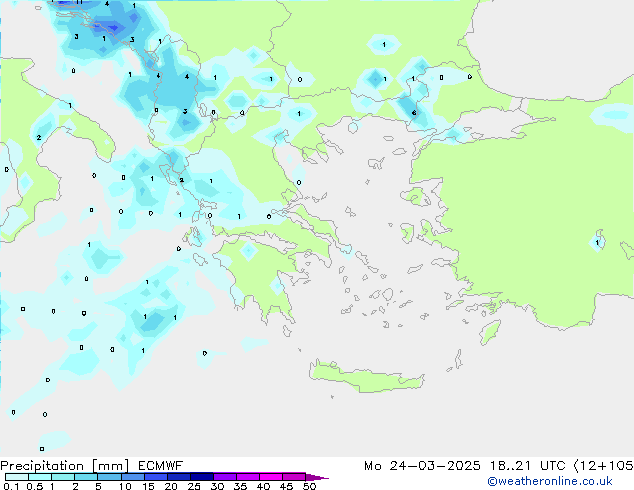Click the '6' precipitation value on the map
The height and width of the screenshot is (490, 634).
pyautogui.click(x=414, y=113)
